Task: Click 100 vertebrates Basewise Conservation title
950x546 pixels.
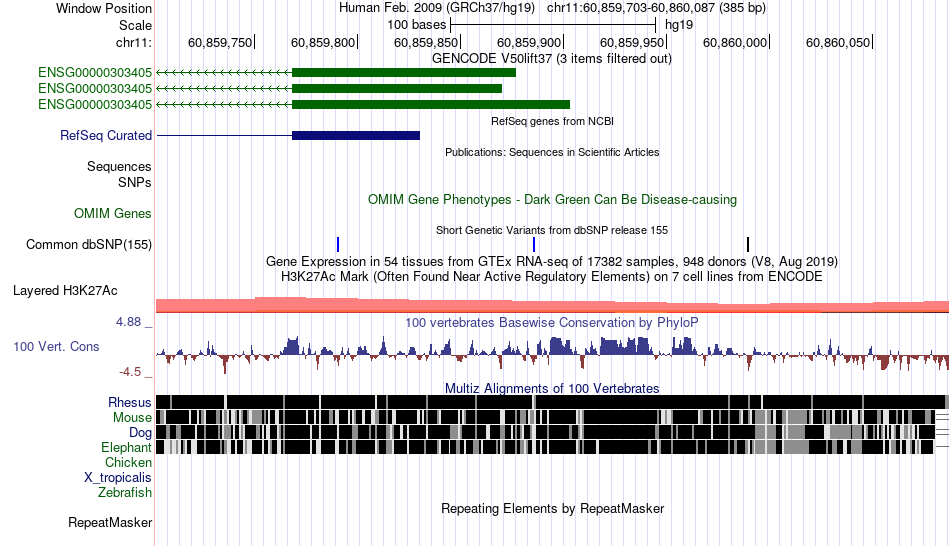Action: pyautogui.click(x=552, y=322)
